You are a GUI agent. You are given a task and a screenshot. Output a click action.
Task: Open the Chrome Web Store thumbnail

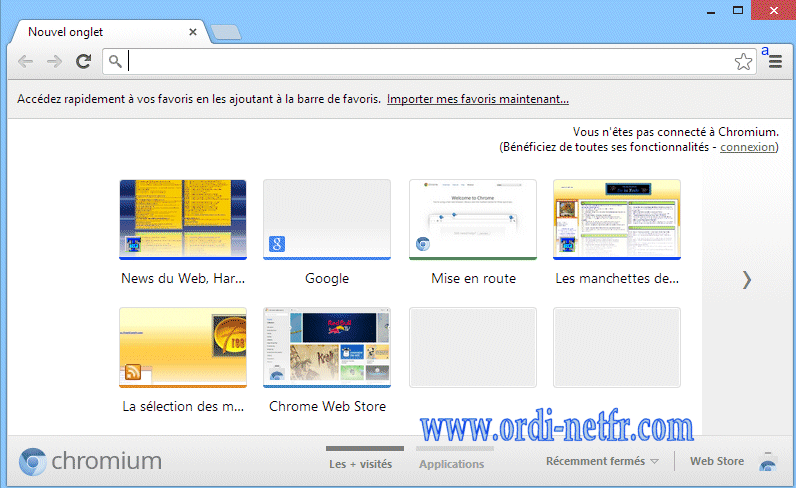coord(327,347)
